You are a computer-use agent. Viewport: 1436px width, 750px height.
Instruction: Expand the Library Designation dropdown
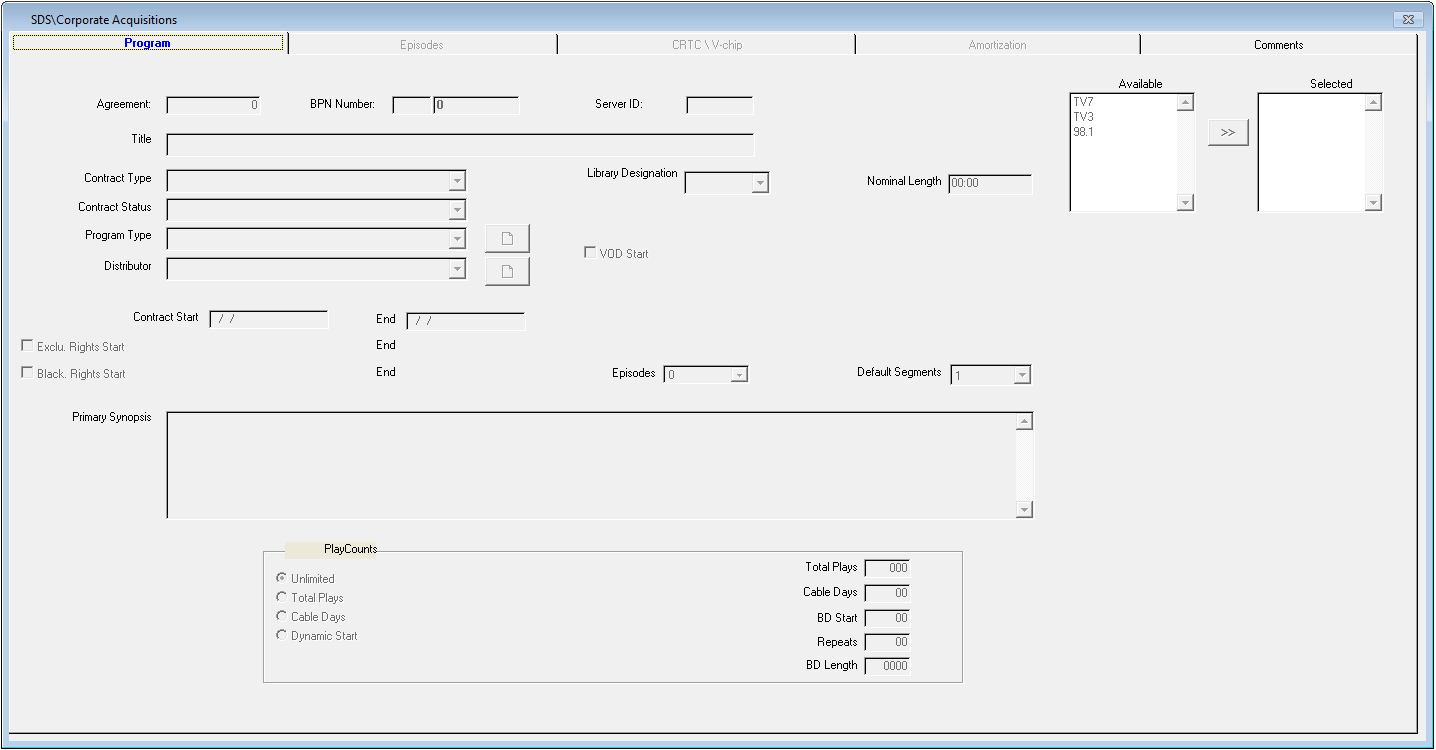[x=760, y=183]
